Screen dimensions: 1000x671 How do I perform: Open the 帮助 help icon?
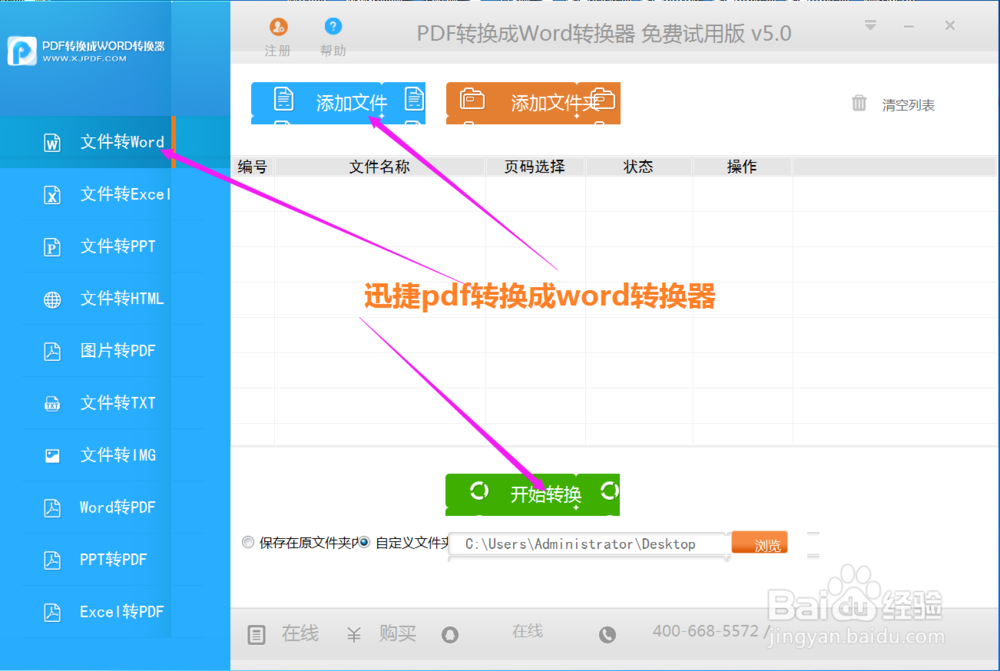pyautogui.click(x=333, y=26)
